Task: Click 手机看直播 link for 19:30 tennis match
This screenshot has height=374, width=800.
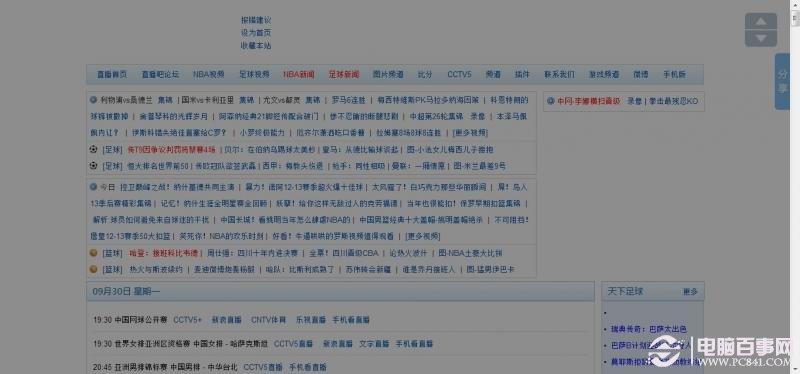Action: (351, 320)
